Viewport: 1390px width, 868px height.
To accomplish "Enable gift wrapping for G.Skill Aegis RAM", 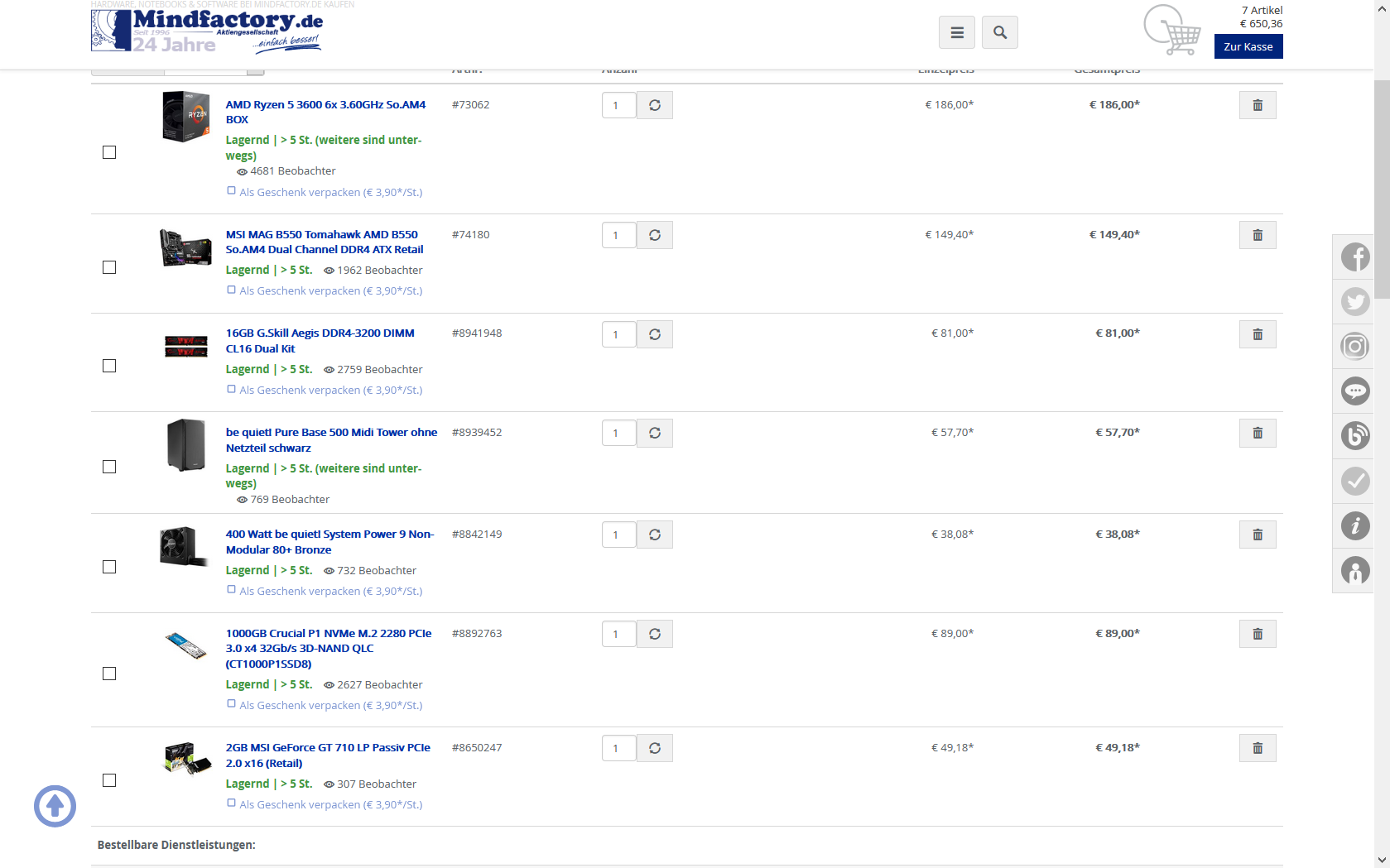I will (232, 389).
